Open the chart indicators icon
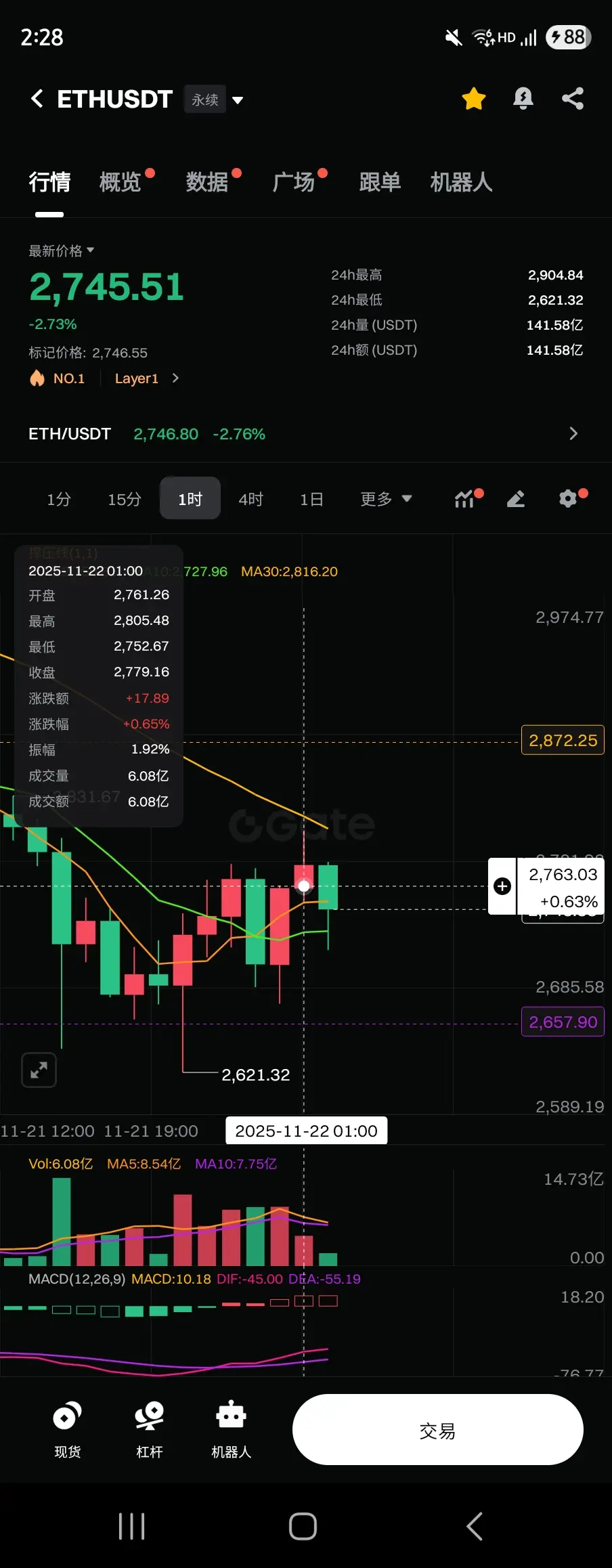This screenshot has width=612, height=1568. click(x=465, y=499)
